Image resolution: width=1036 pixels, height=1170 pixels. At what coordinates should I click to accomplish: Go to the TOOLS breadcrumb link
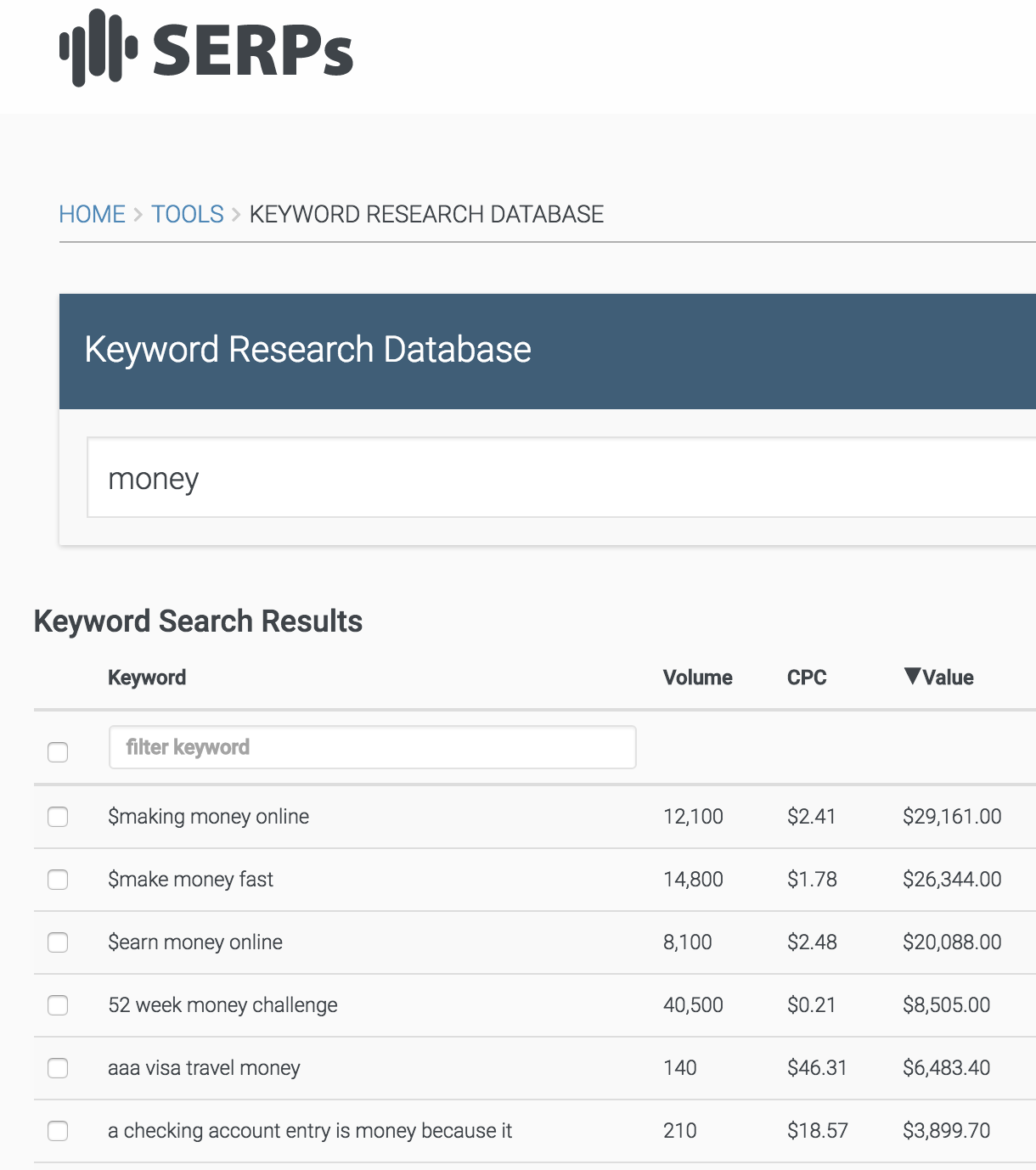[188, 214]
